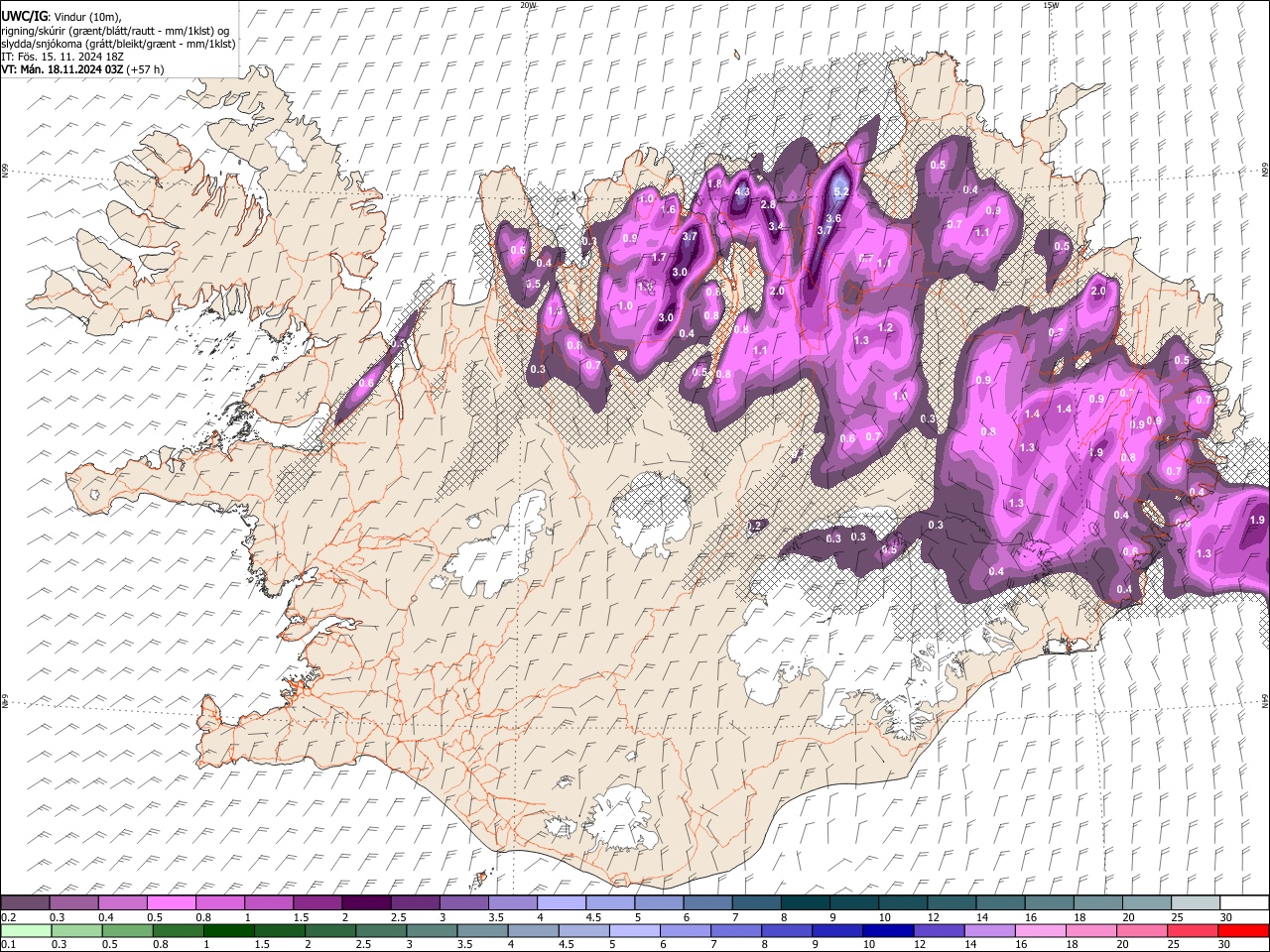Click the 'VT: Mán. 18.11.2024 03Z' valid time line
Viewport: 1270px width, 952px height.
62,69
